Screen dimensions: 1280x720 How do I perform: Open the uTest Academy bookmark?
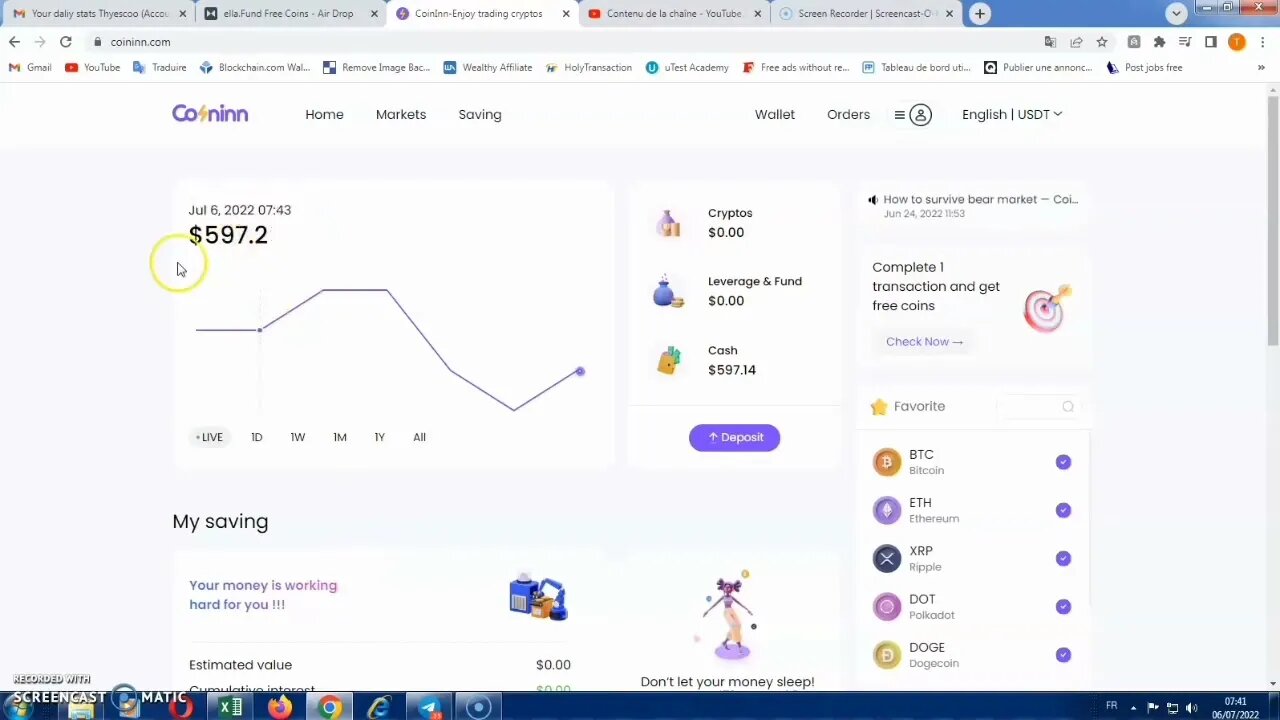[687, 67]
